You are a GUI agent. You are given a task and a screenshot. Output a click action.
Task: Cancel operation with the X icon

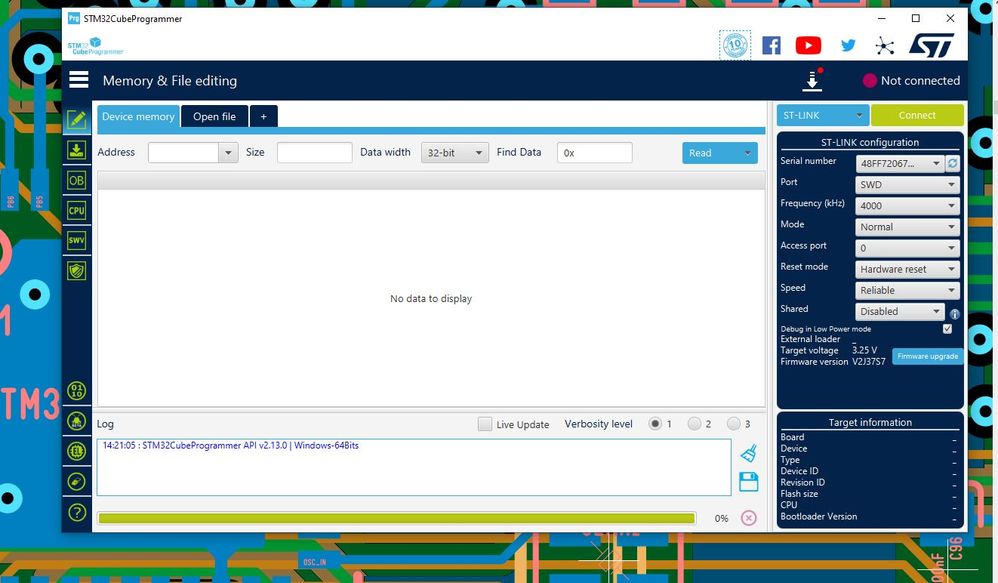tap(748, 517)
